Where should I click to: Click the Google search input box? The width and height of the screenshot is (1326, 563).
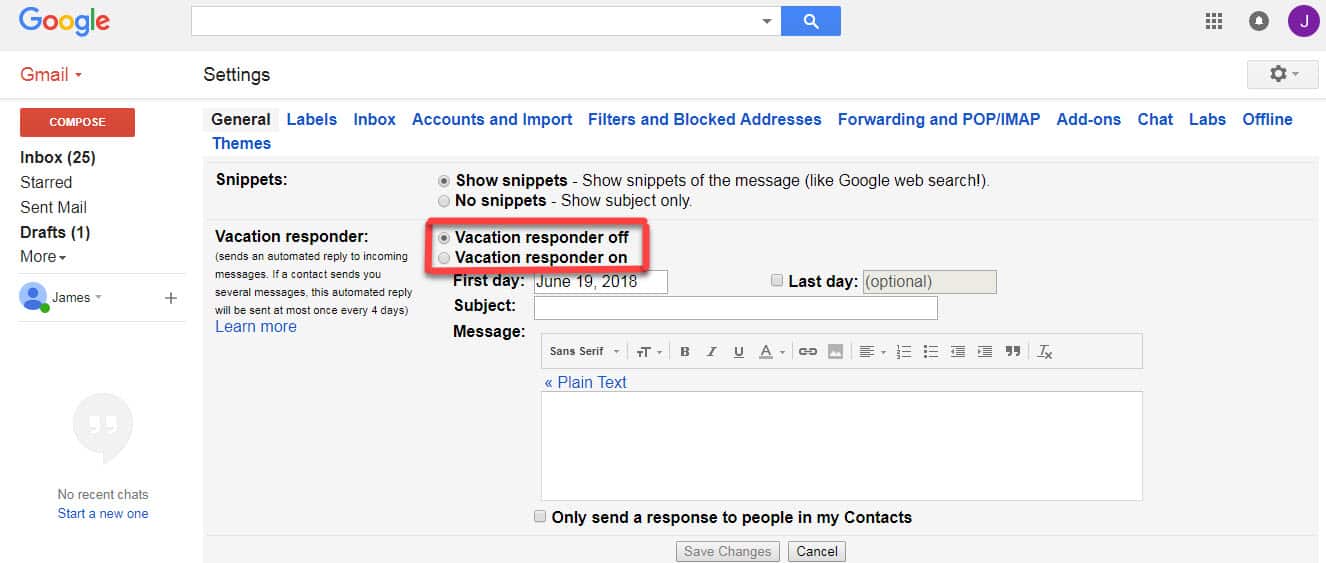(x=474, y=21)
